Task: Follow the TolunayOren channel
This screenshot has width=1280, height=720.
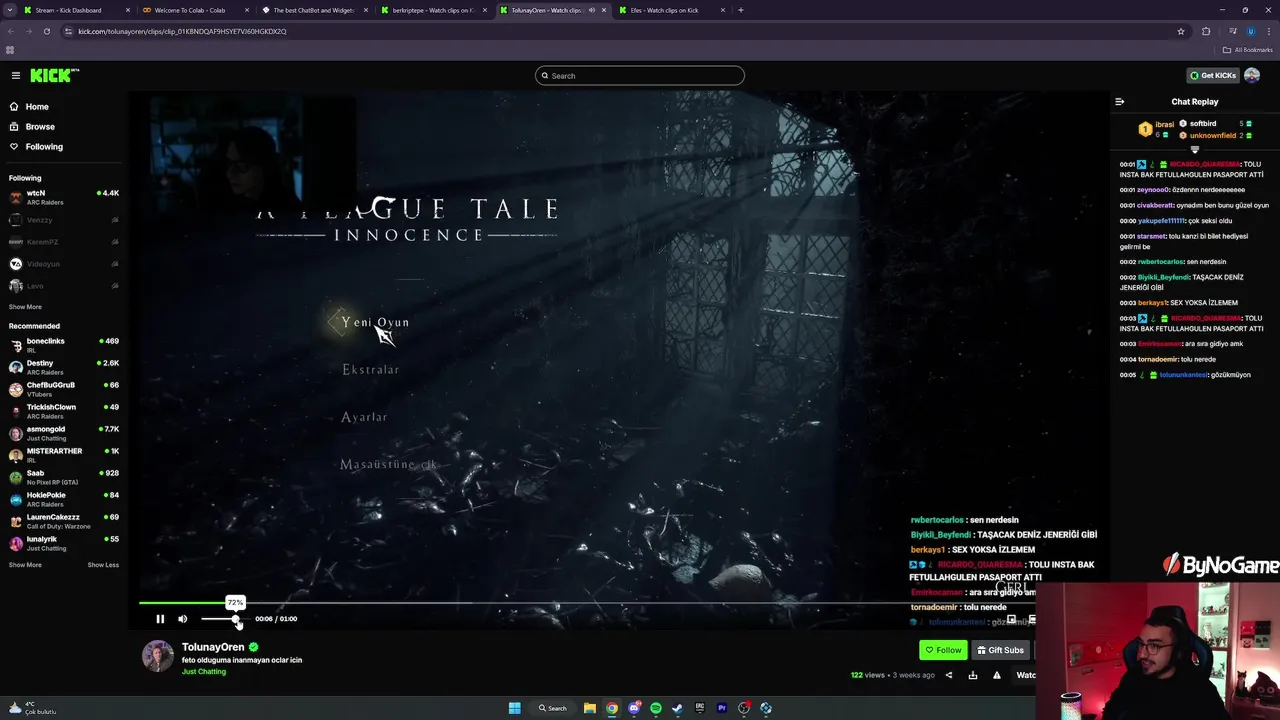Action: [x=943, y=650]
